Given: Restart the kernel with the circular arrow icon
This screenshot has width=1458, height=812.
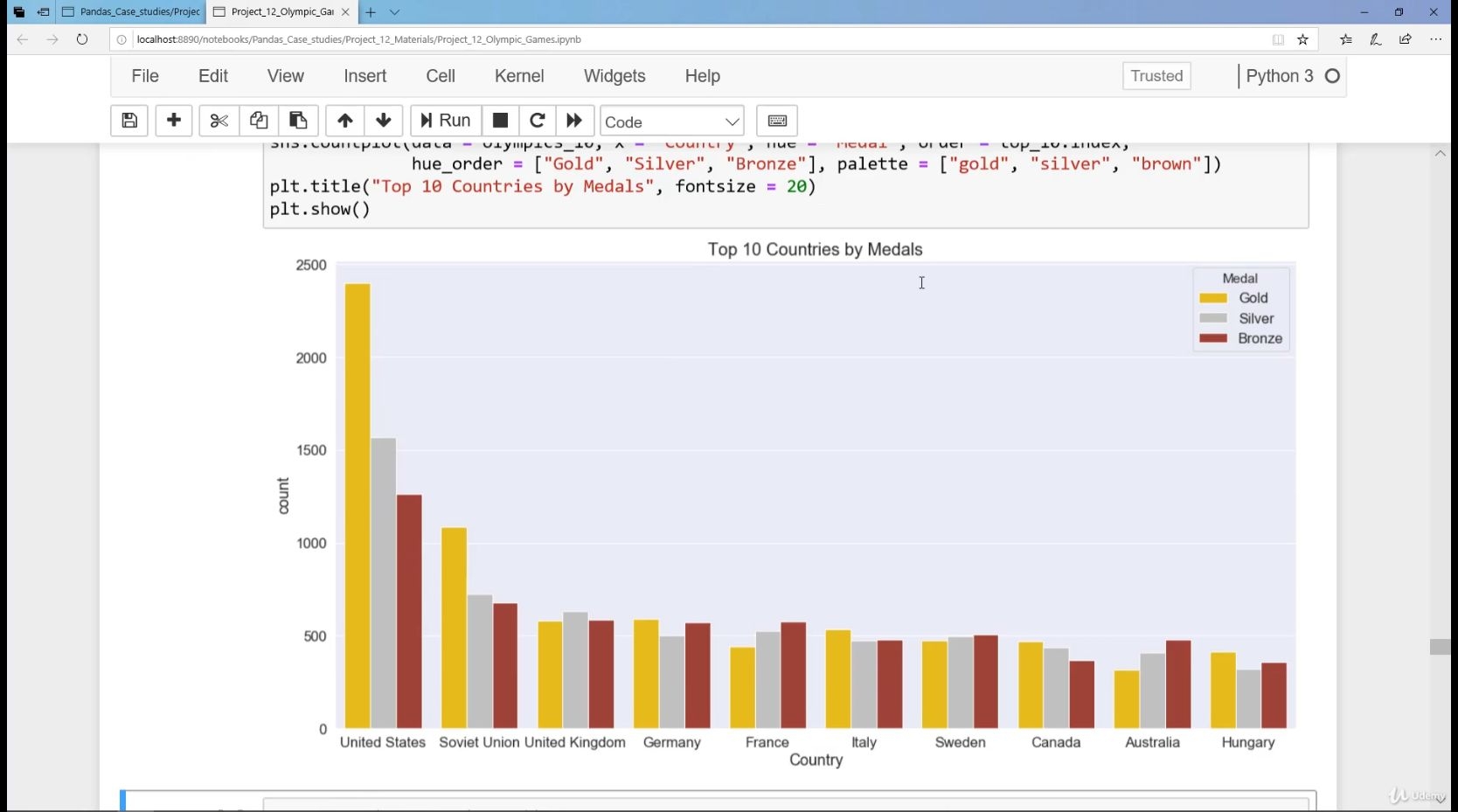Looking at the screenshot, I should point(538,121).
